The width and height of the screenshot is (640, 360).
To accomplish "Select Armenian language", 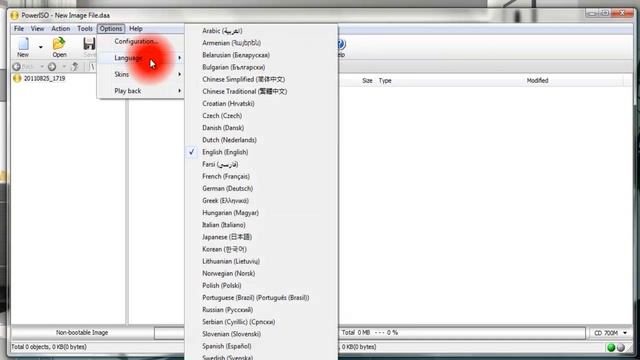I will click(x=261, y=43).
